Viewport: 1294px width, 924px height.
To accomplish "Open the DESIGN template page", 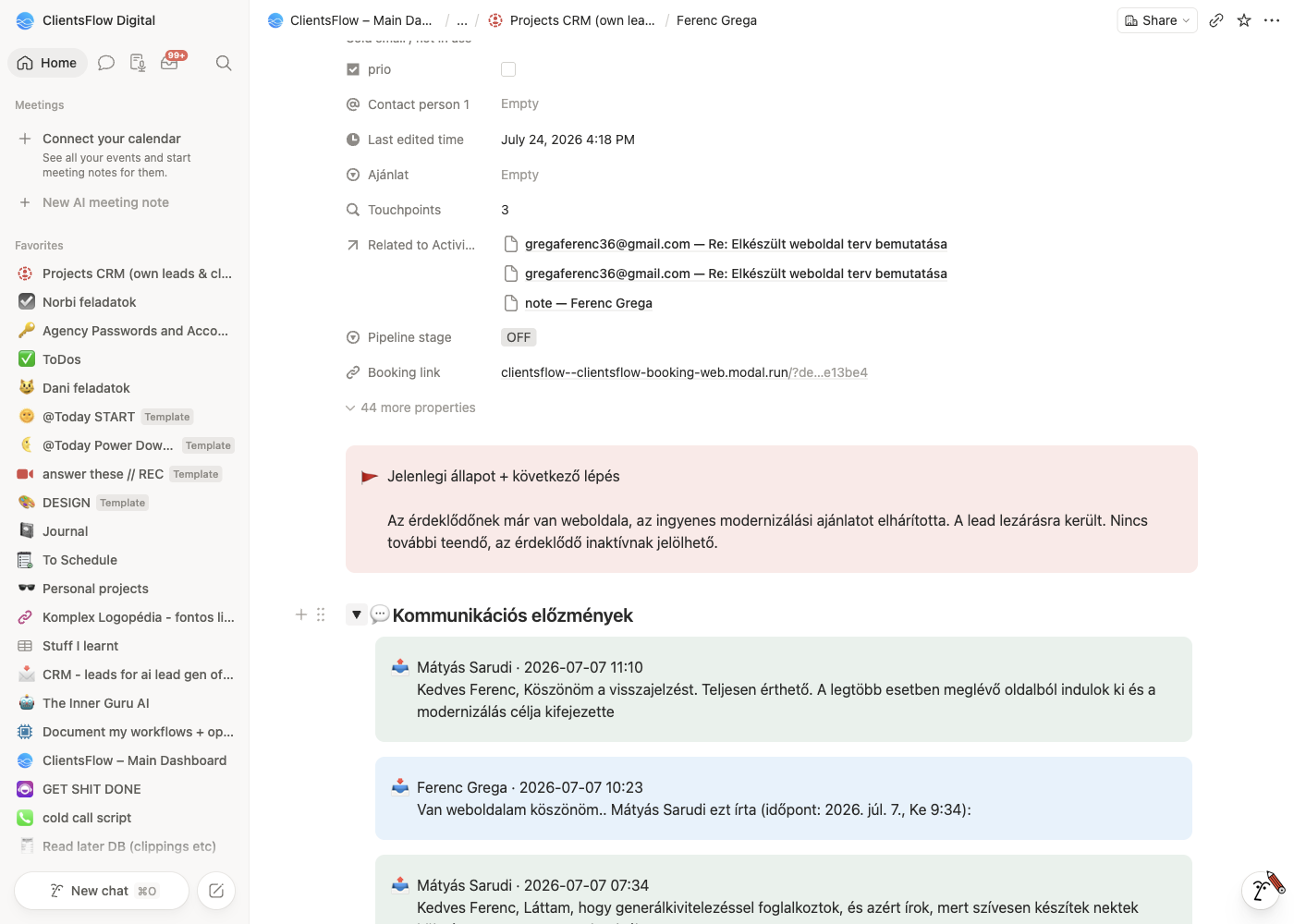I will 124,503.
